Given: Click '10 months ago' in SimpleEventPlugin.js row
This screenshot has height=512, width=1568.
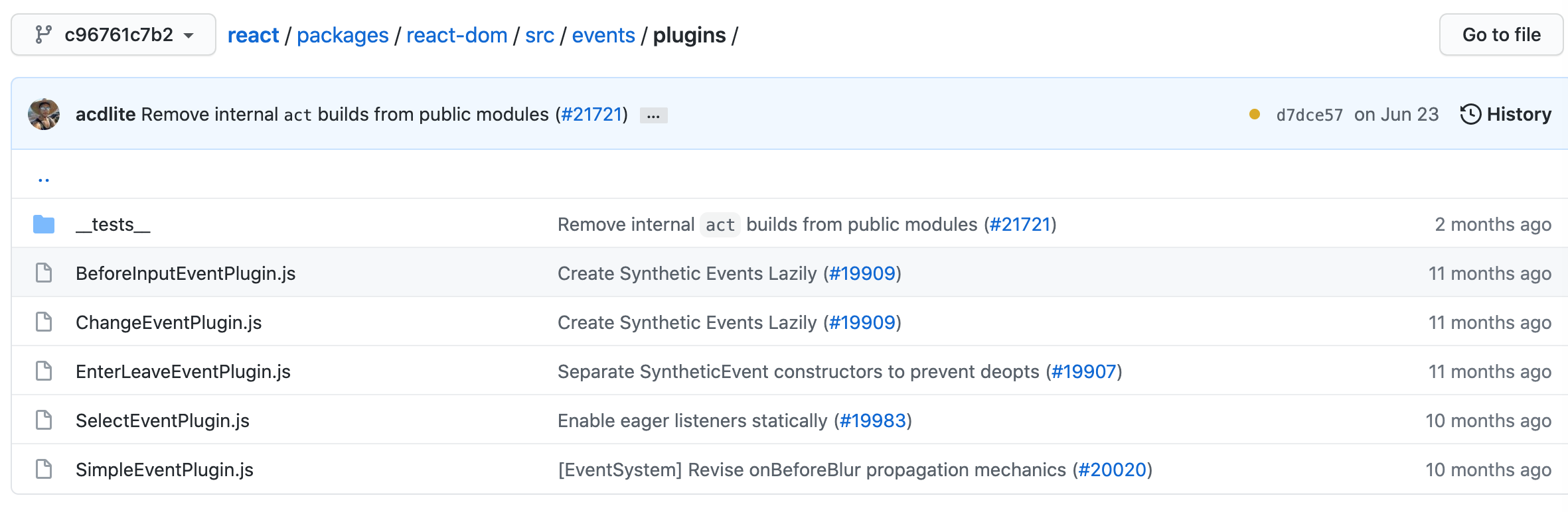Looking at the screenshot, I should 1488,470.
